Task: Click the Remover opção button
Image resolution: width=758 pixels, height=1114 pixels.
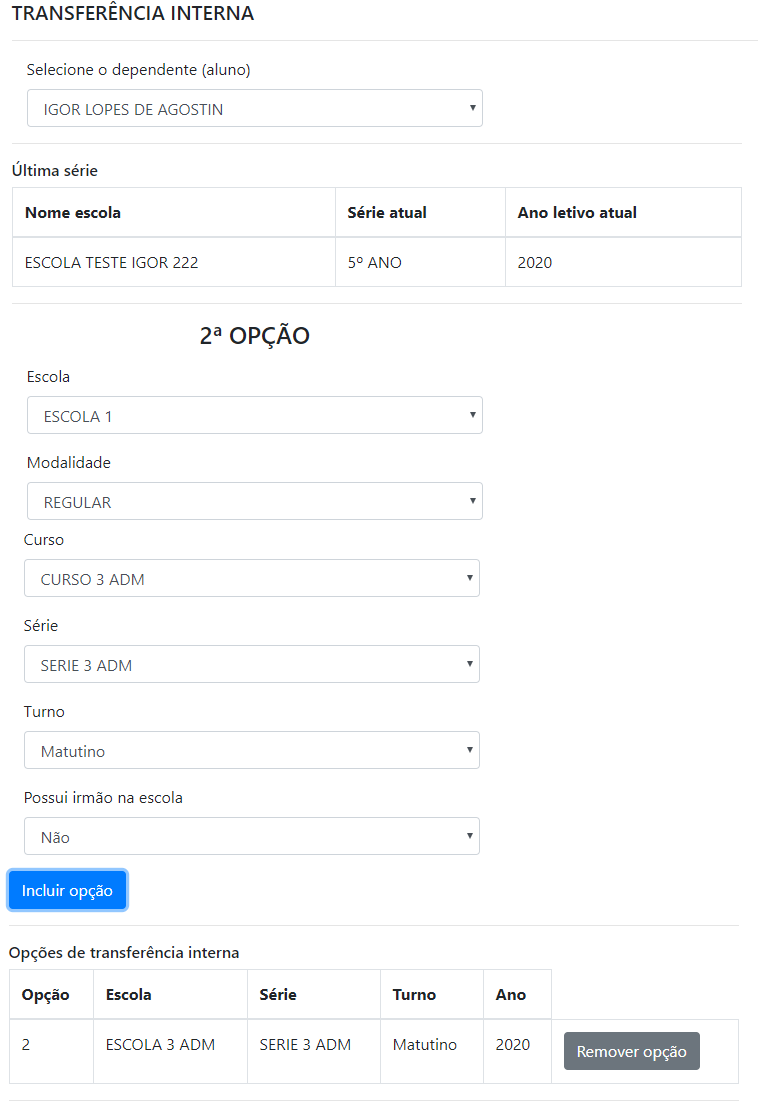Action: 631,1052
